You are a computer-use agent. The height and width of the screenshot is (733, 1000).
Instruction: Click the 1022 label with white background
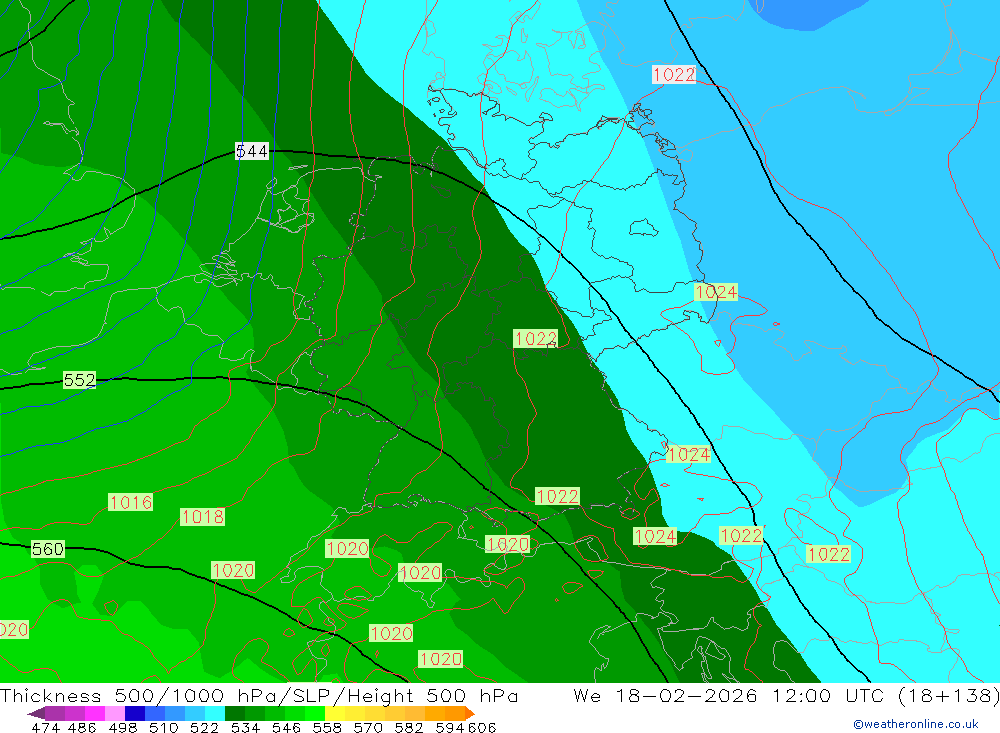[x=674, y=75]
